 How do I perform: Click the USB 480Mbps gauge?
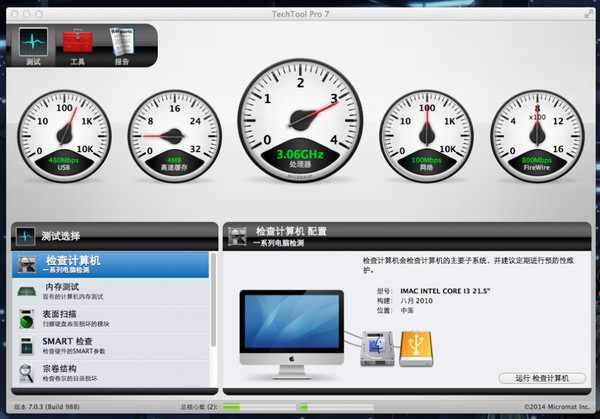64,136
